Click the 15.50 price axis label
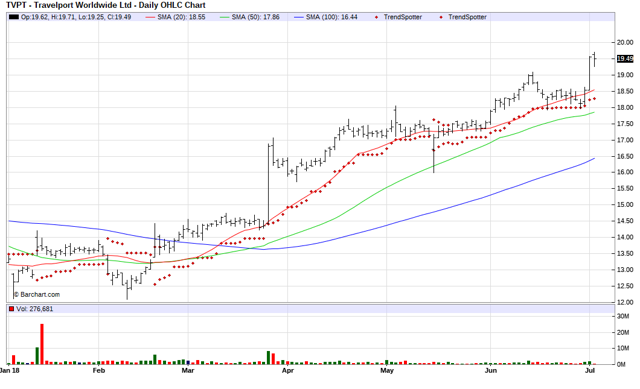The image size is (640, 389). (625, 189)
